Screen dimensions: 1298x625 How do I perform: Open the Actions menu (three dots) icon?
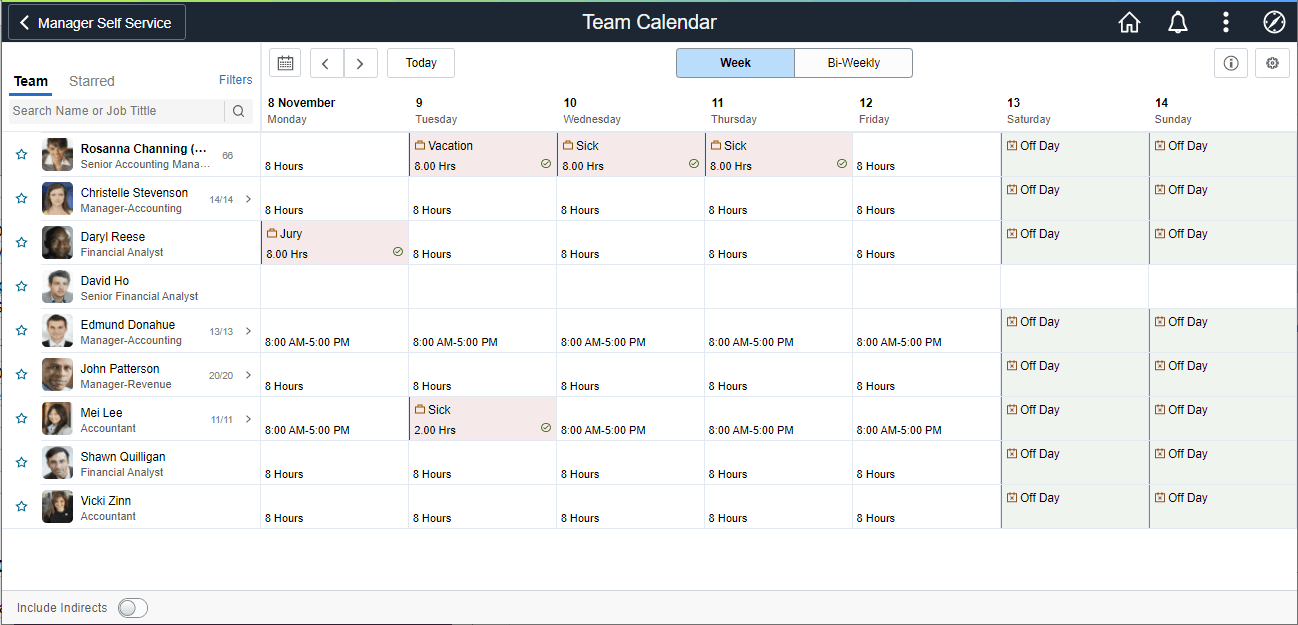click(1224, 21)
